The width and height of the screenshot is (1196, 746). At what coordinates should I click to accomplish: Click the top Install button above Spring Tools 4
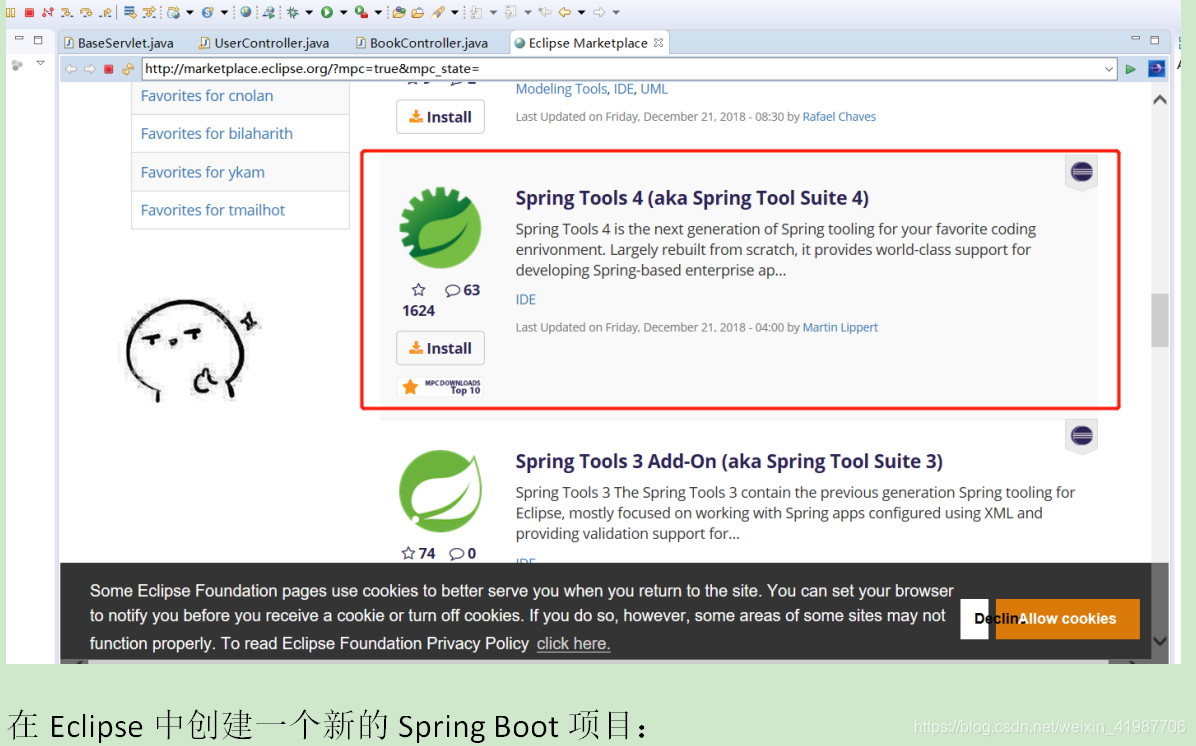[440, 117]
